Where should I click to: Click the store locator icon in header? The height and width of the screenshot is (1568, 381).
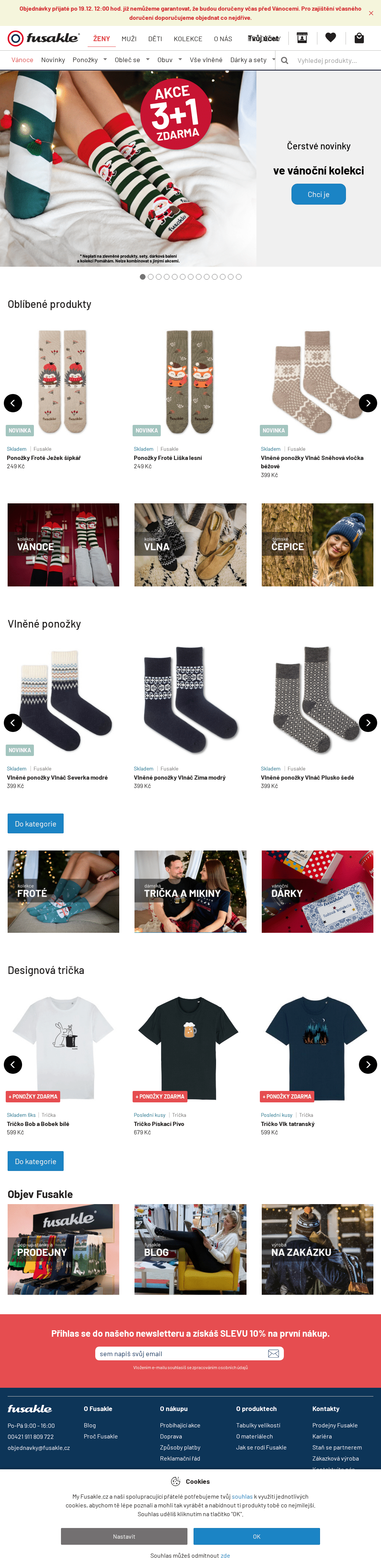[x=302, y=38]
